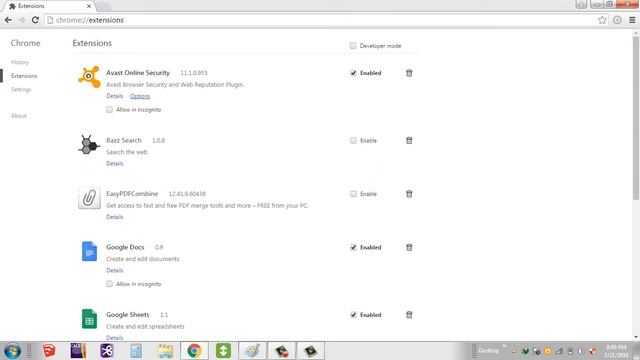This screenshot has width=640, height=360.
Task: Enable the Bazz Search extension
Action: click(353, 140)
